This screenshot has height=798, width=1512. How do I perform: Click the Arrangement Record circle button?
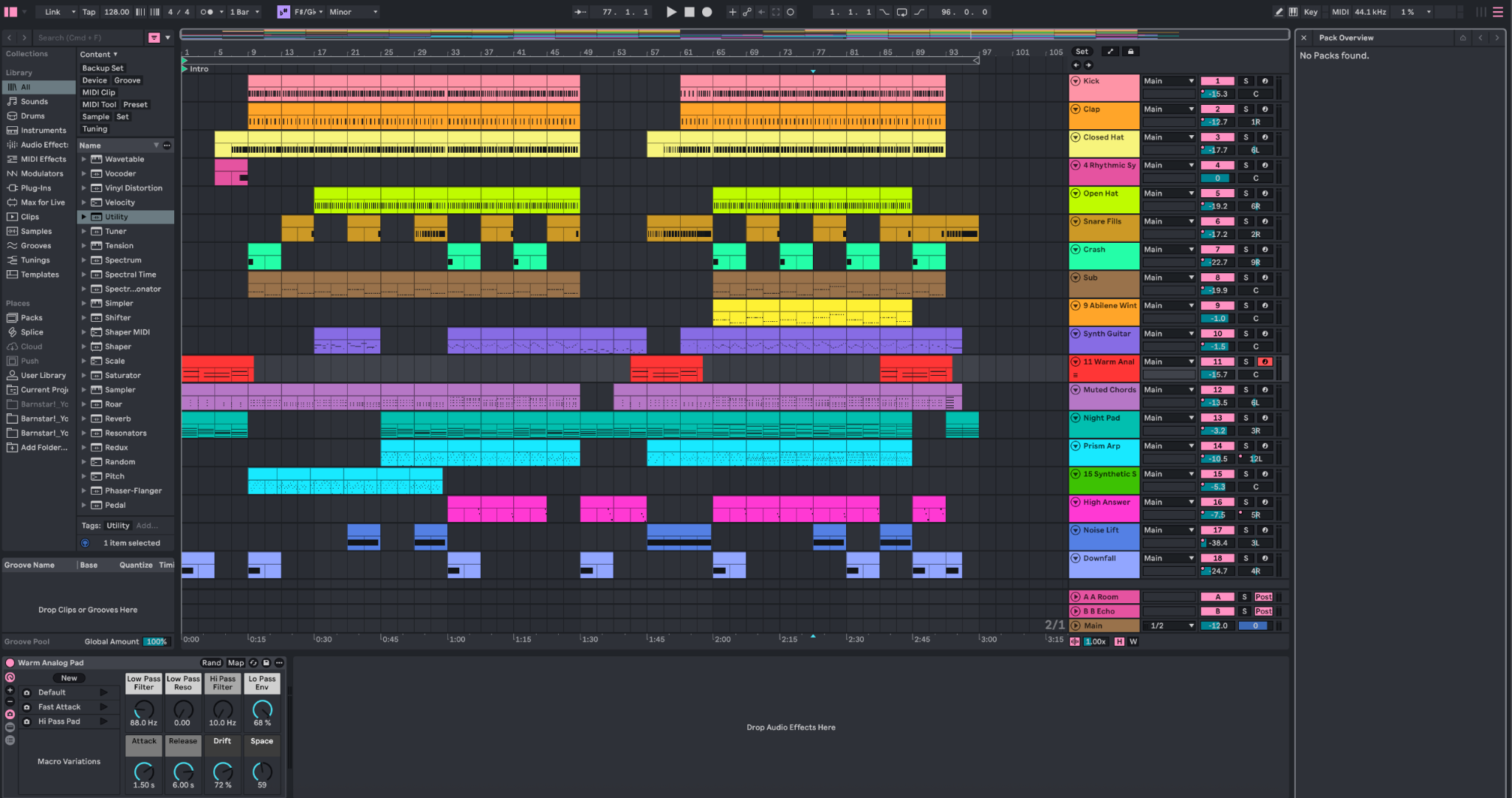707,12
